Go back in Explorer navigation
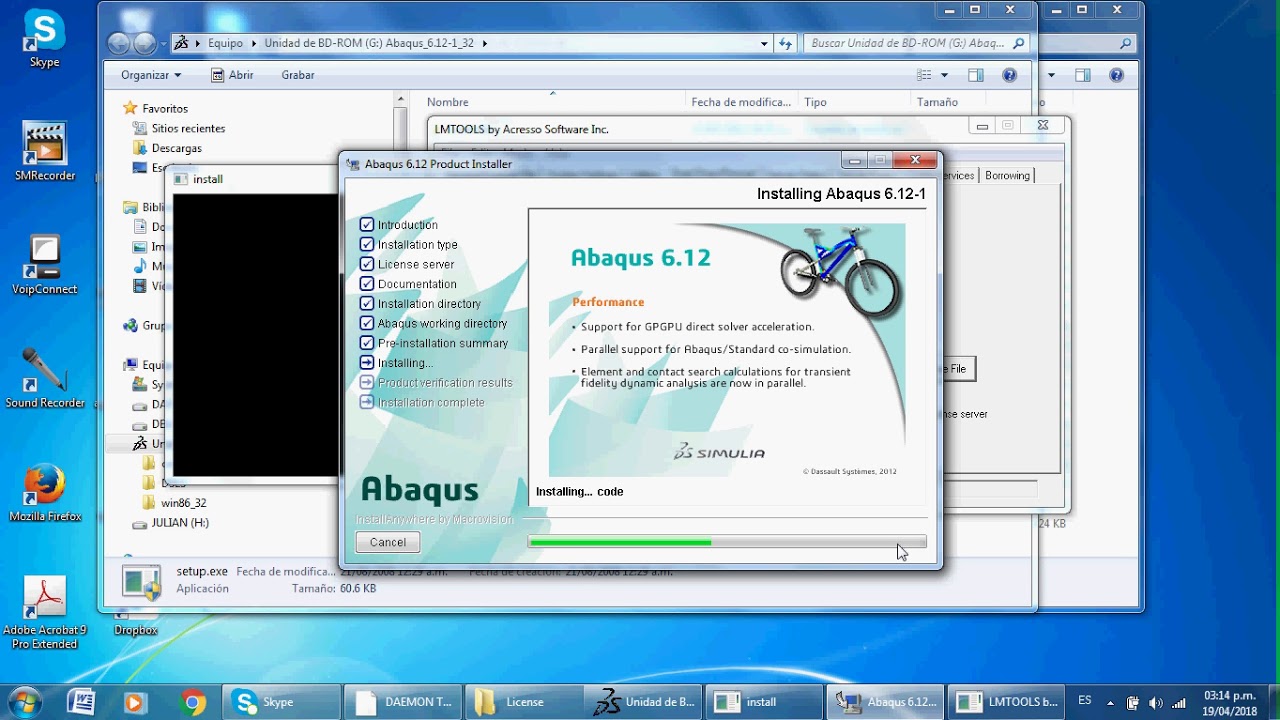 pos(120,43)
